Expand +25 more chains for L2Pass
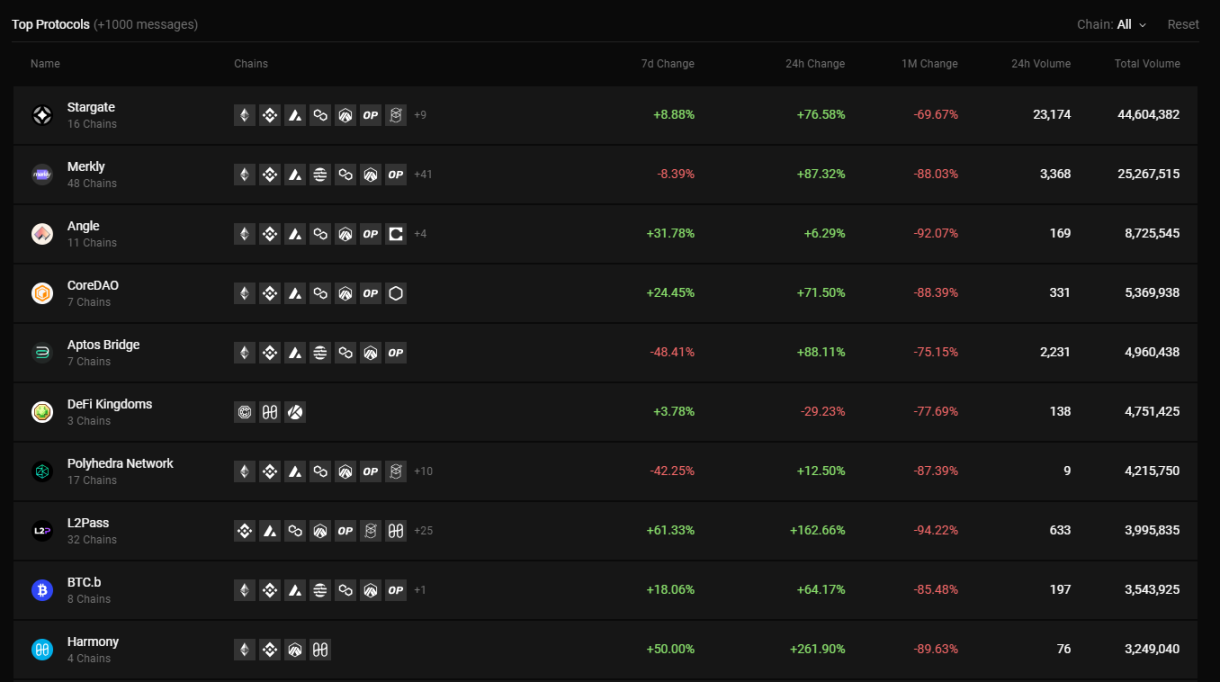Viewport: 1220px width, 682px height. click(x=423, y=531)
